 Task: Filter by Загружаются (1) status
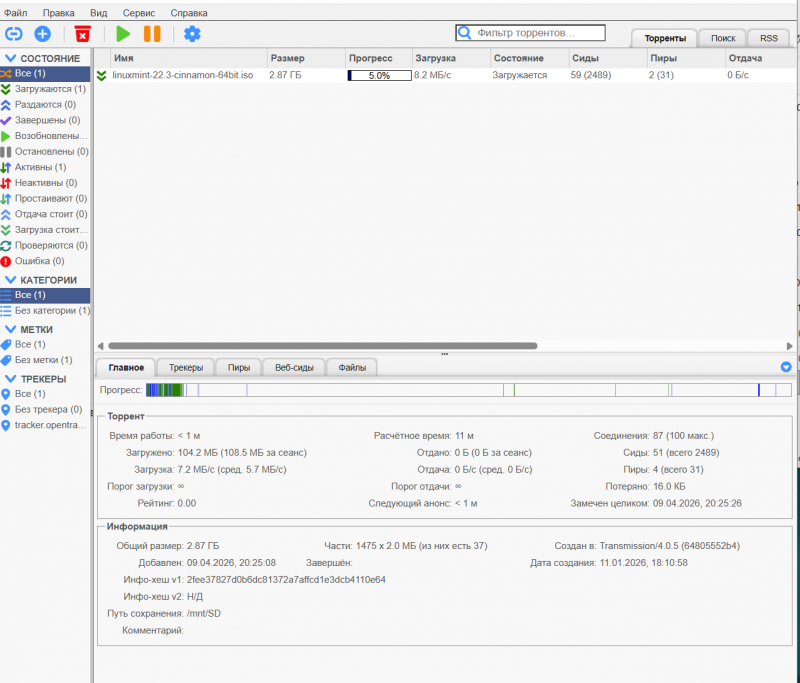[x=49, y=89]
